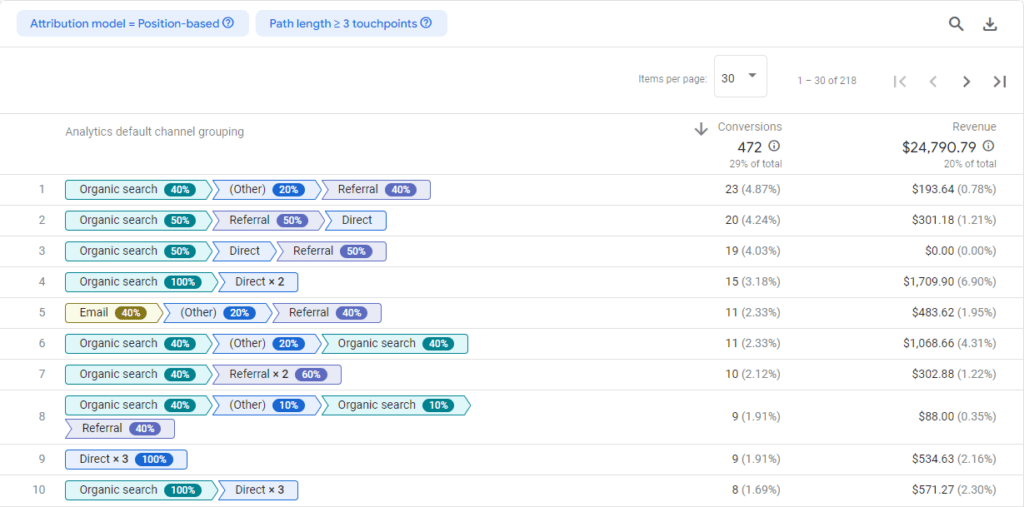1024x507 pixels.
Task: Click the Revenue column header
Action: (x=973, y=127)
